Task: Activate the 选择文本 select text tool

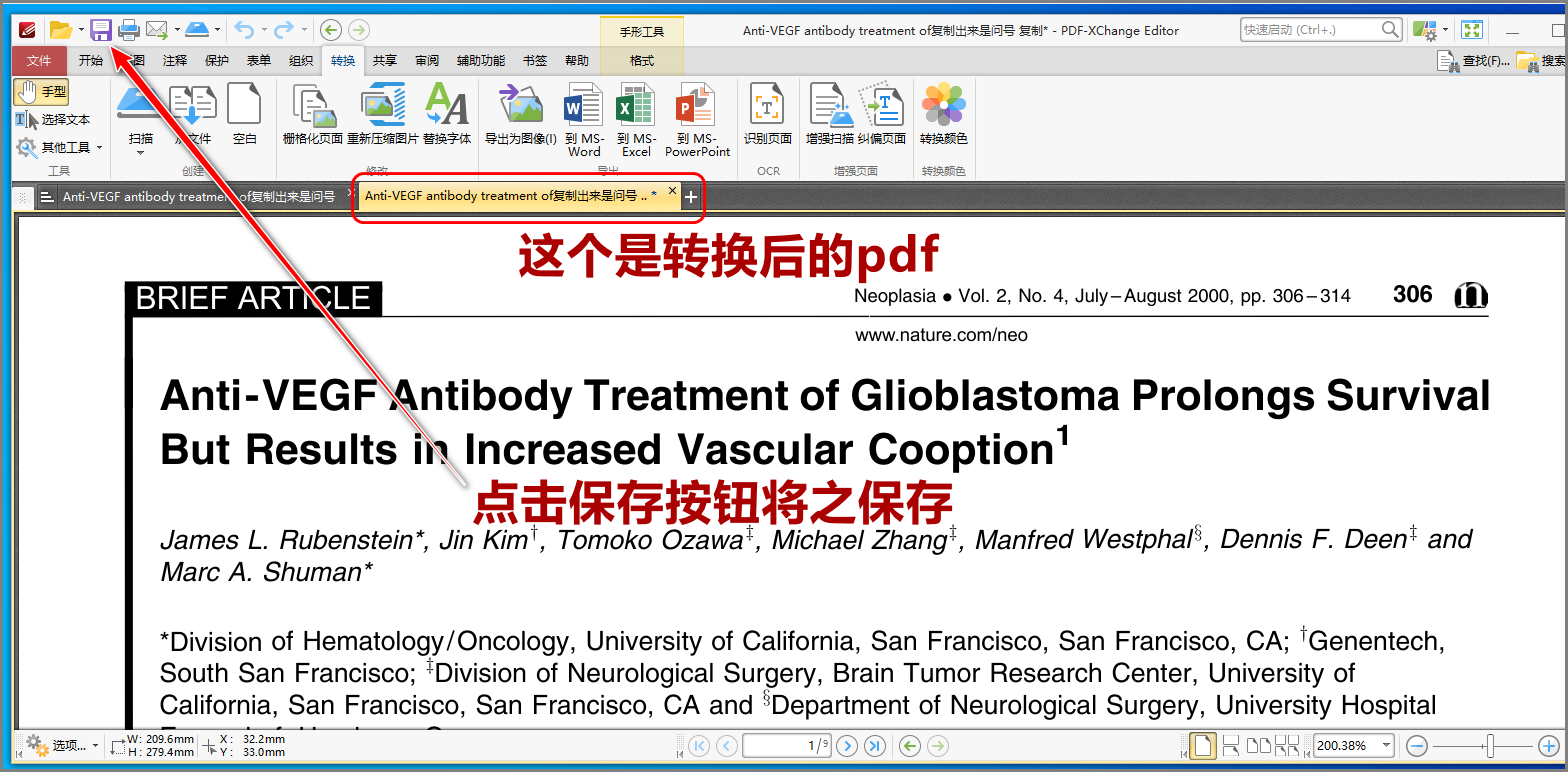Action: pos(53,120)
